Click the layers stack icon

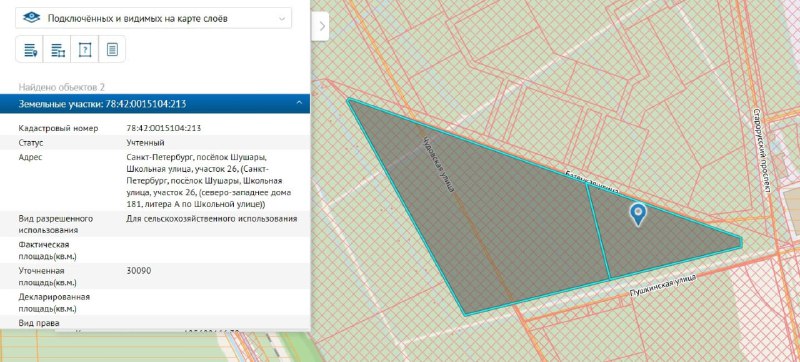point(32,18)
